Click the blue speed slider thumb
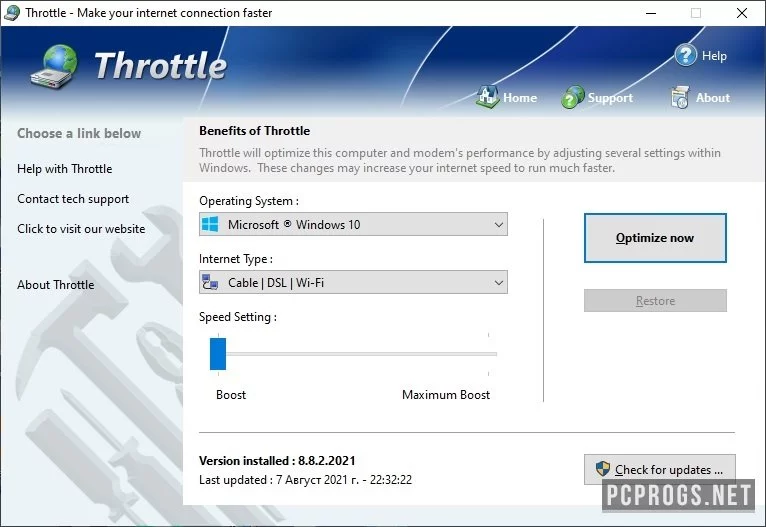The image size is (766, 527). click(x=218, y=354)
